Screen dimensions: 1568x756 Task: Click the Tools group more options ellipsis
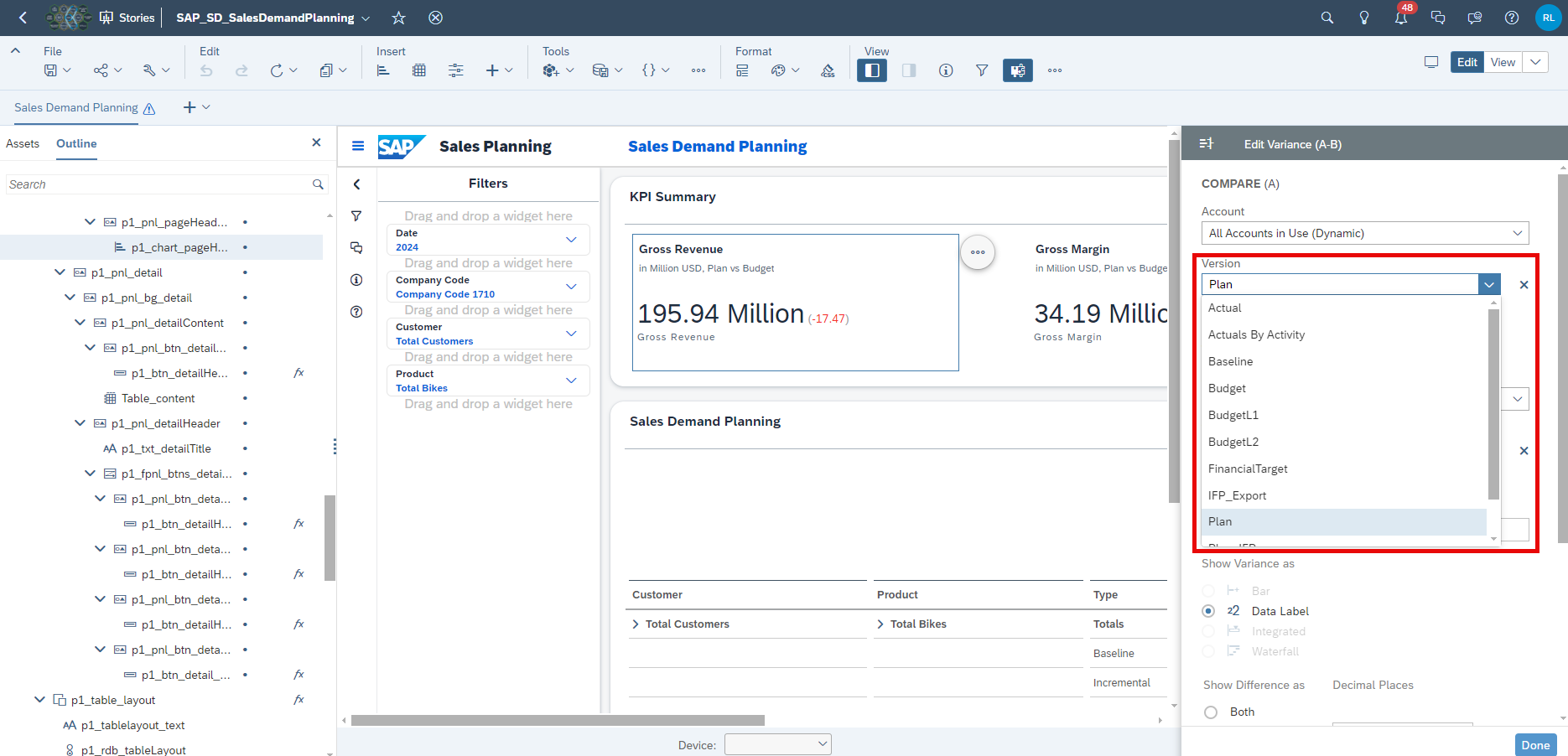tap(698, 70)
